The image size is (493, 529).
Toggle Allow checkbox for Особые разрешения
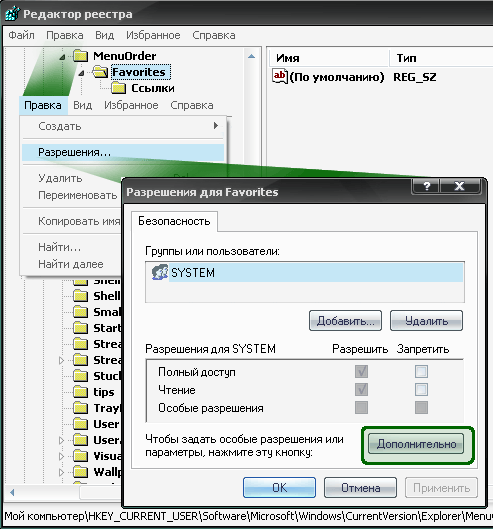pos(361,407)
